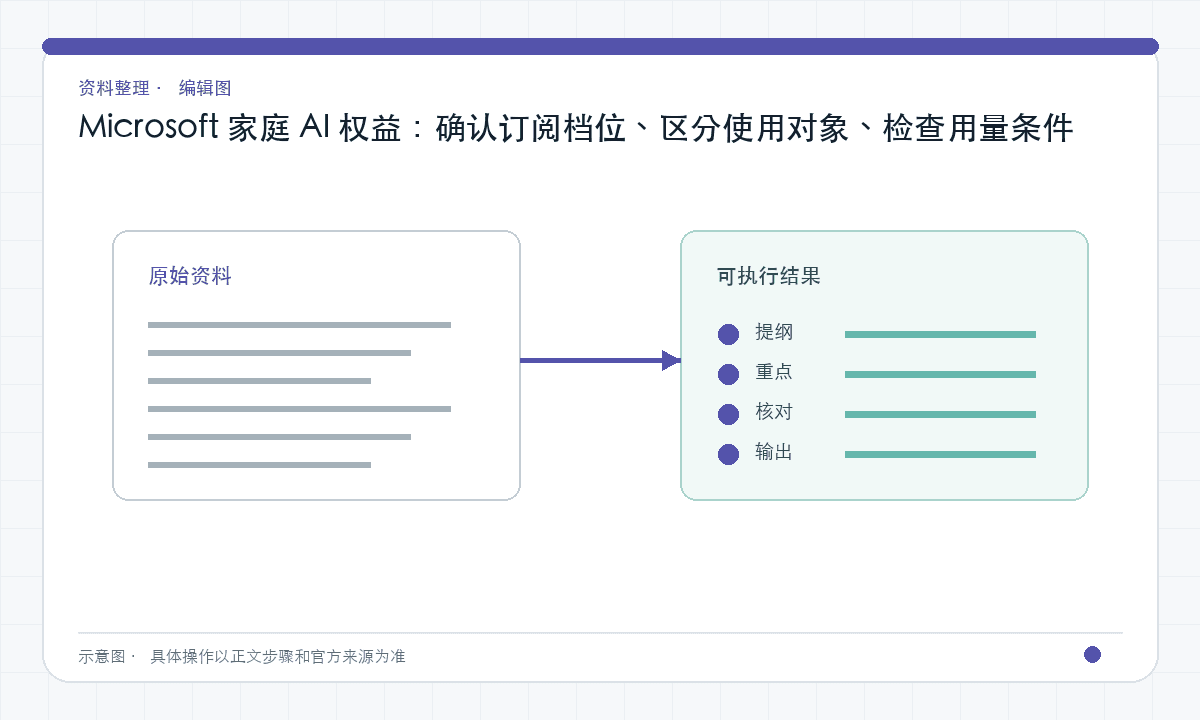Click the 编辑图 breadcrumb text
Screen dimensions: 1200x720
click(205, 88)
